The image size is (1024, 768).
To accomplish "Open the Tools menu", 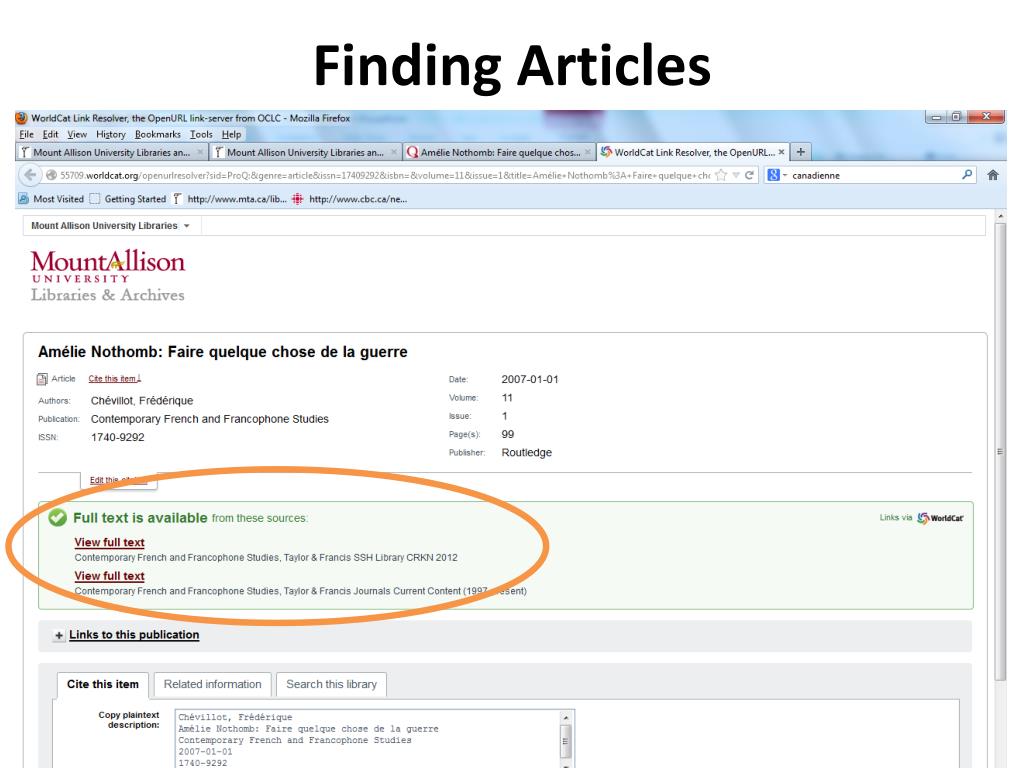I will pos(201,134).
